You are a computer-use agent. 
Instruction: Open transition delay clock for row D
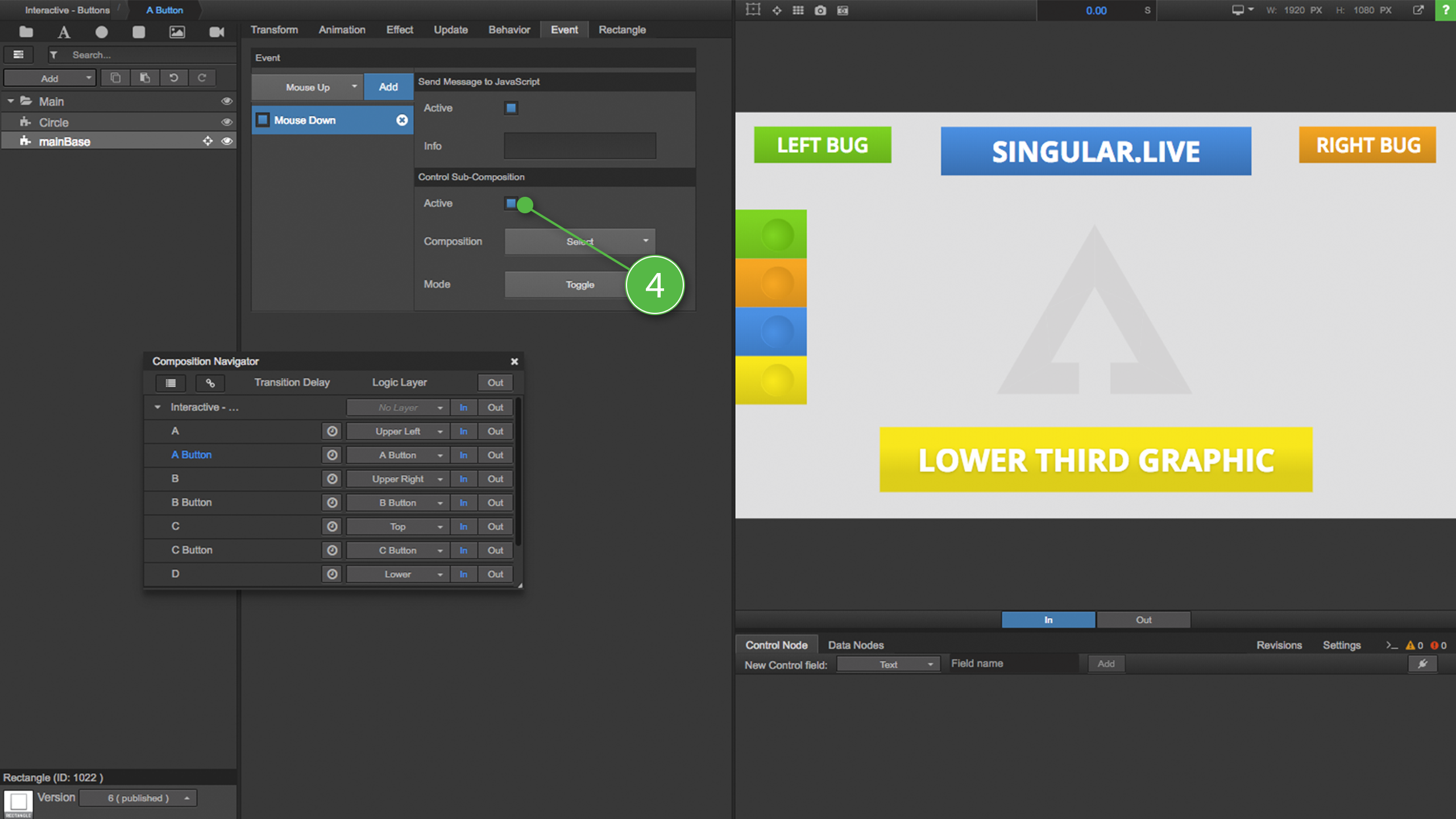click(332, 574)
